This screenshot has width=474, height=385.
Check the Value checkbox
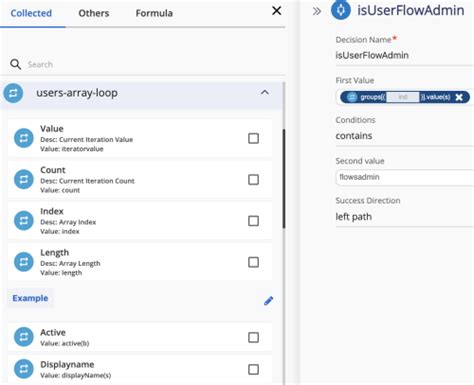(253, 138)
